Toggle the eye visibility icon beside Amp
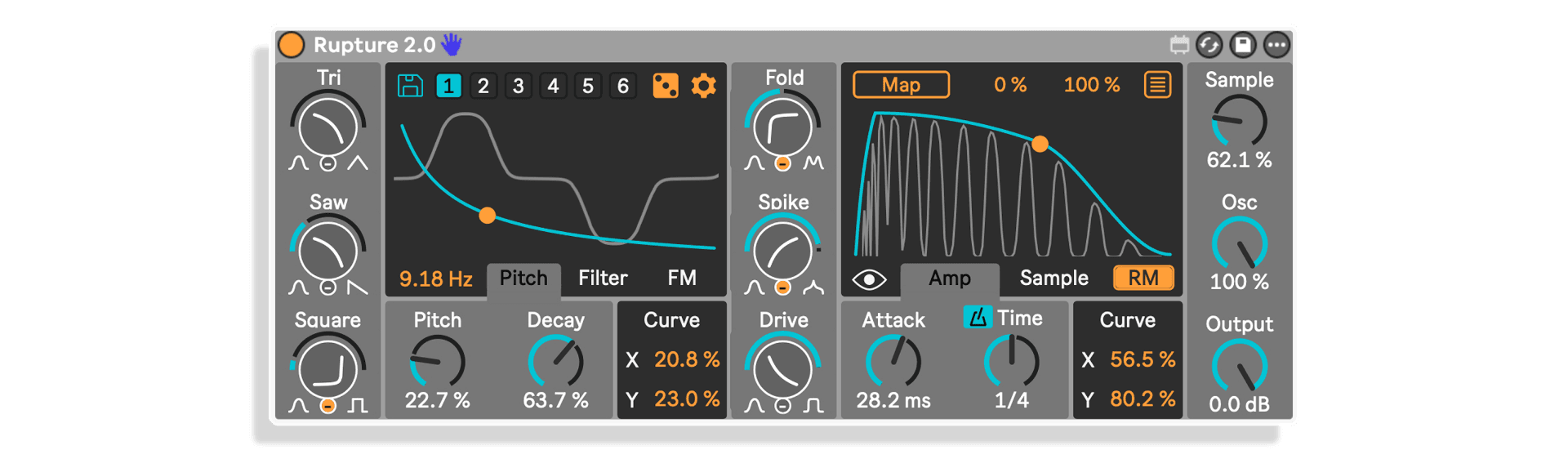Viewport: 1568px width, 450px height. click(x=869, y=280)
